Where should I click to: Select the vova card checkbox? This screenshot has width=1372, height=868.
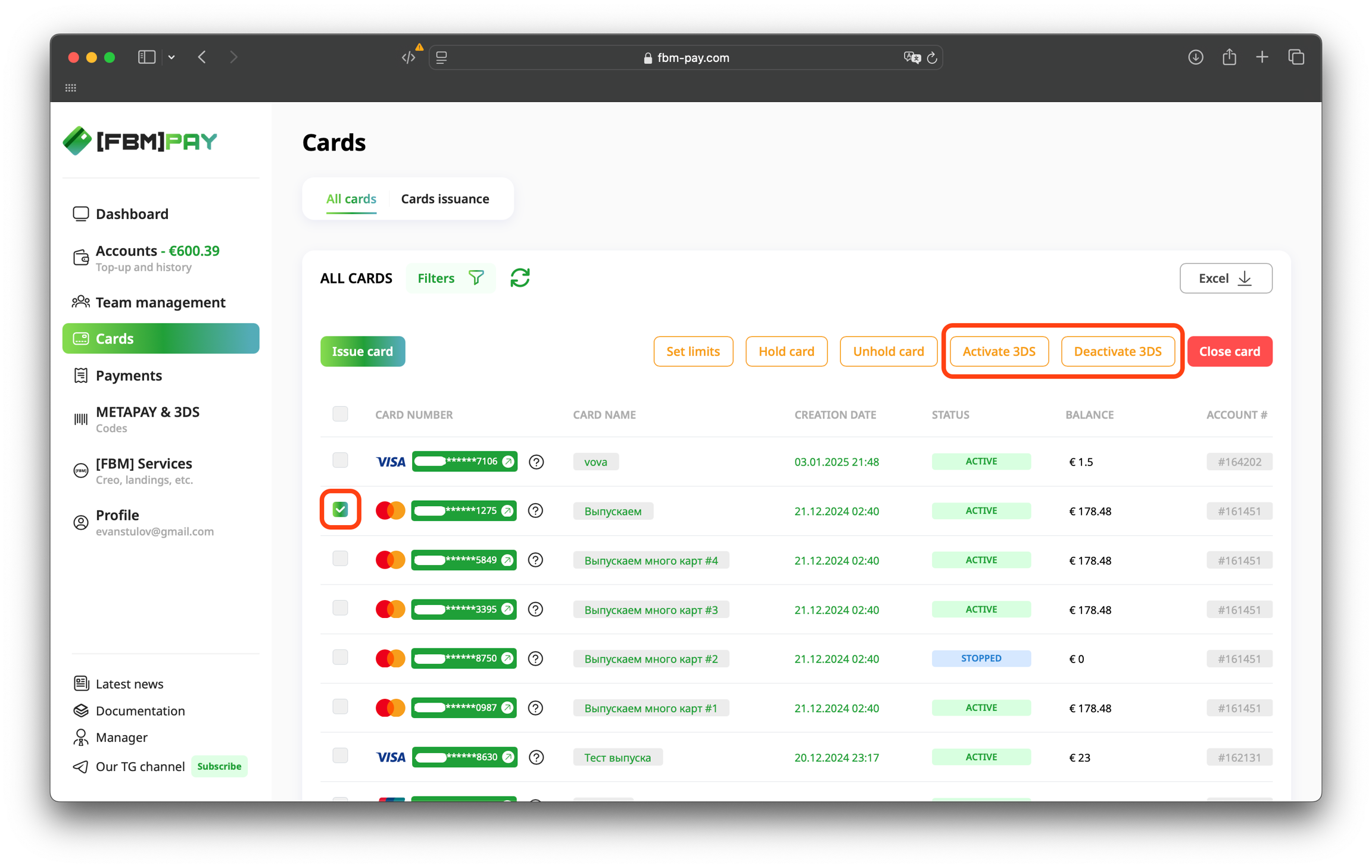[x=340, y=460]
